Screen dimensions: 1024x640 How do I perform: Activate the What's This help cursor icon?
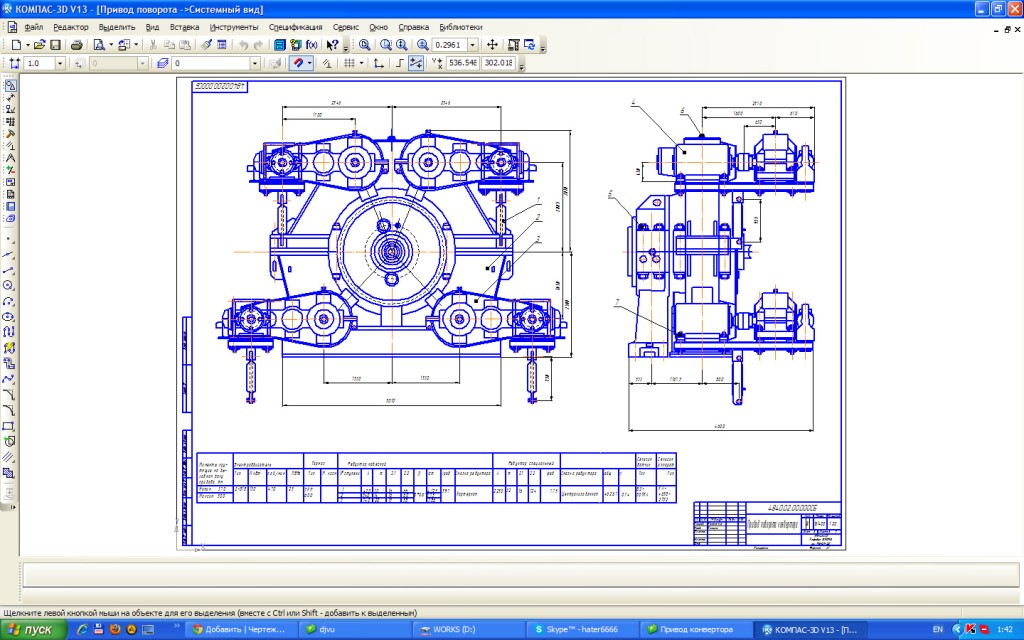pyautogui.click(x=332, y=45)
